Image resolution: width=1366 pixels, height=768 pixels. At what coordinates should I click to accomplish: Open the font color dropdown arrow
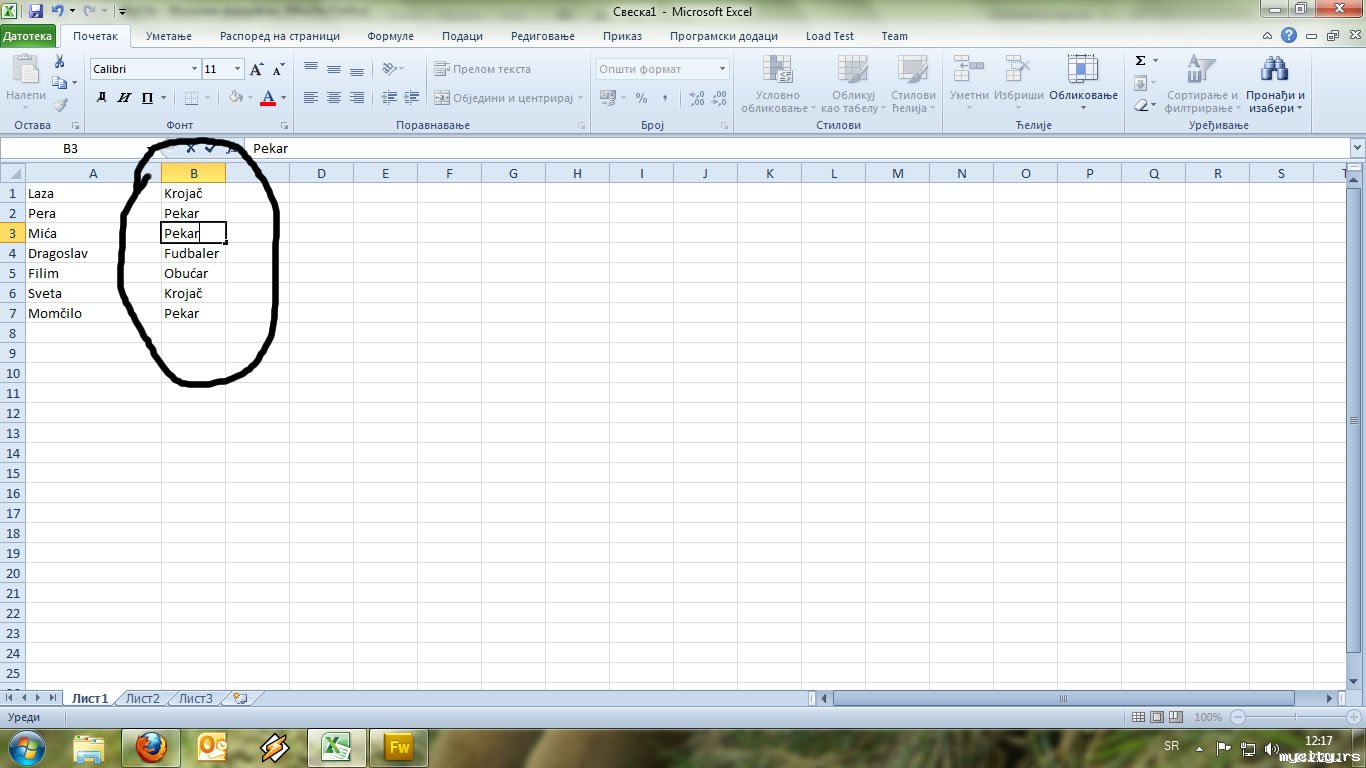[283, 98]
